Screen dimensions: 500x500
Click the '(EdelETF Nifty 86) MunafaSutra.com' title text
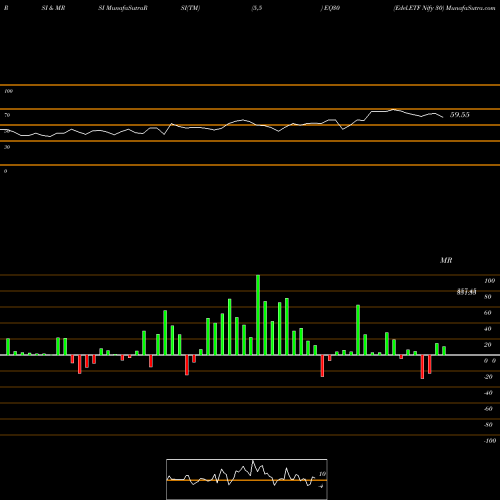(444, 8)
